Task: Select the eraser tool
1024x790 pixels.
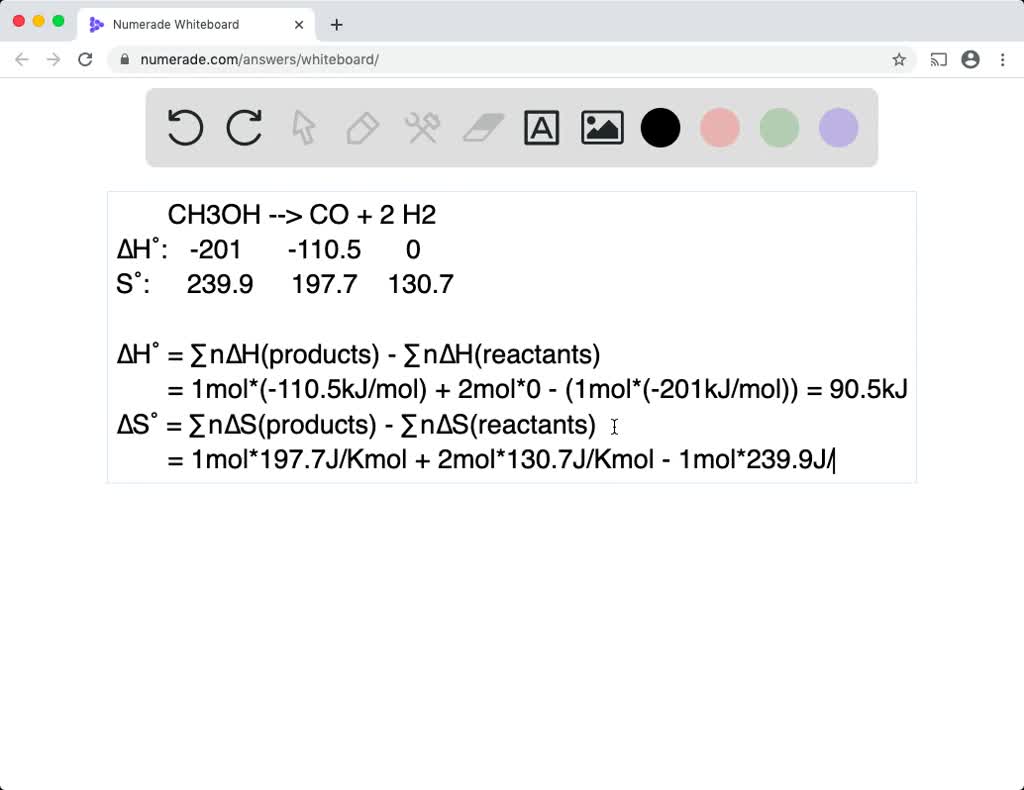Action: click(482, 127)
